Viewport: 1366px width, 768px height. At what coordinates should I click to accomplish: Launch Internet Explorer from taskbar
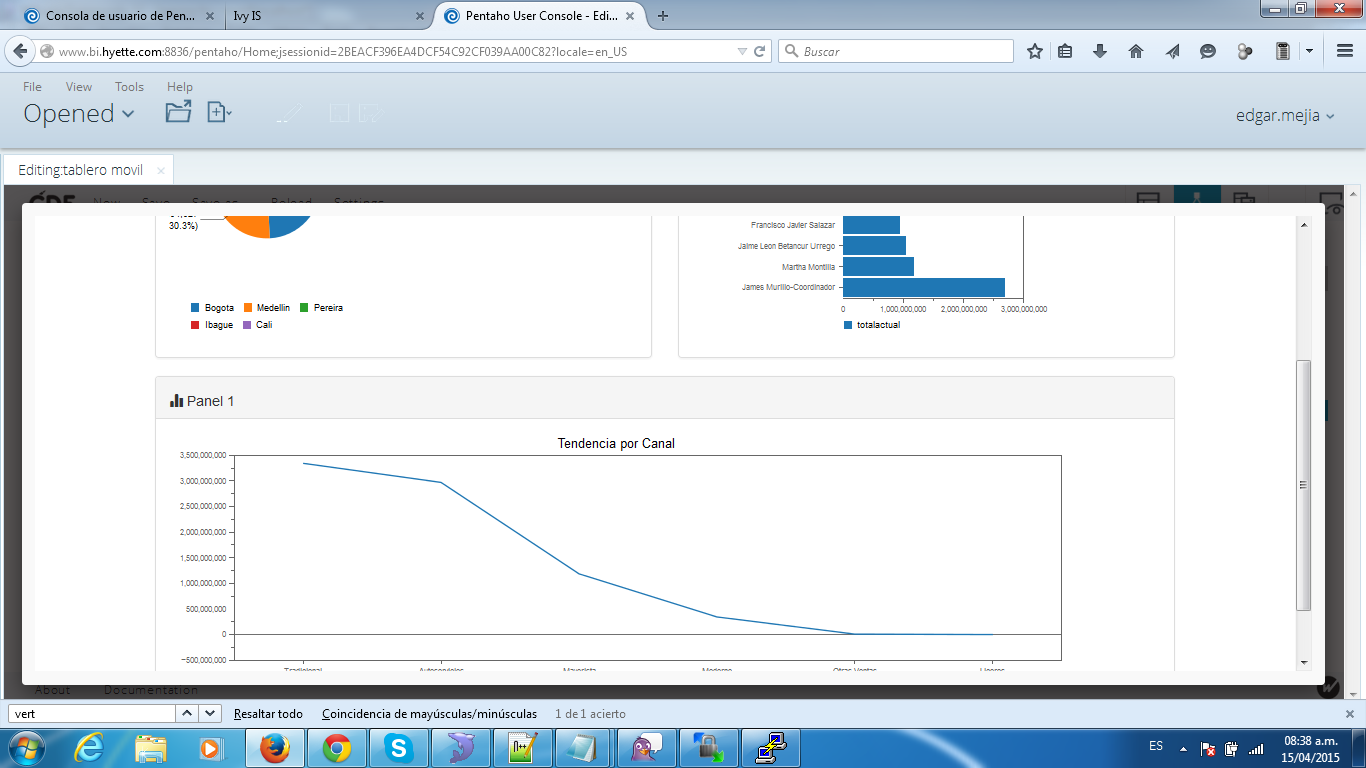[x=90, y=748]
